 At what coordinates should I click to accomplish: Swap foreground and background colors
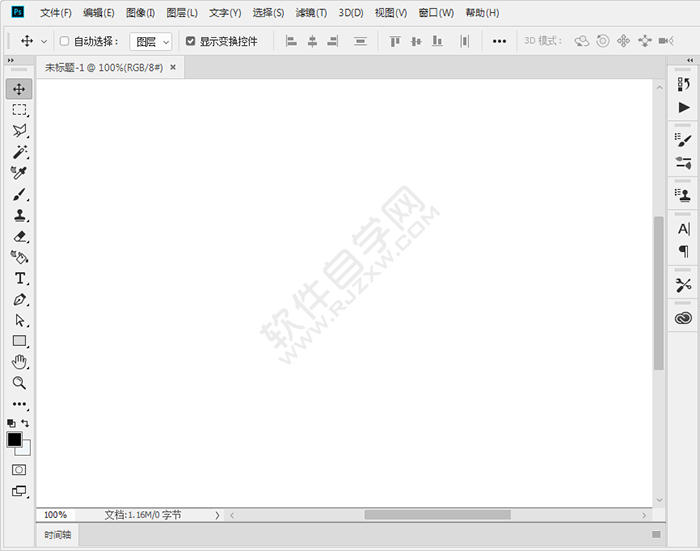click(25, 423)
